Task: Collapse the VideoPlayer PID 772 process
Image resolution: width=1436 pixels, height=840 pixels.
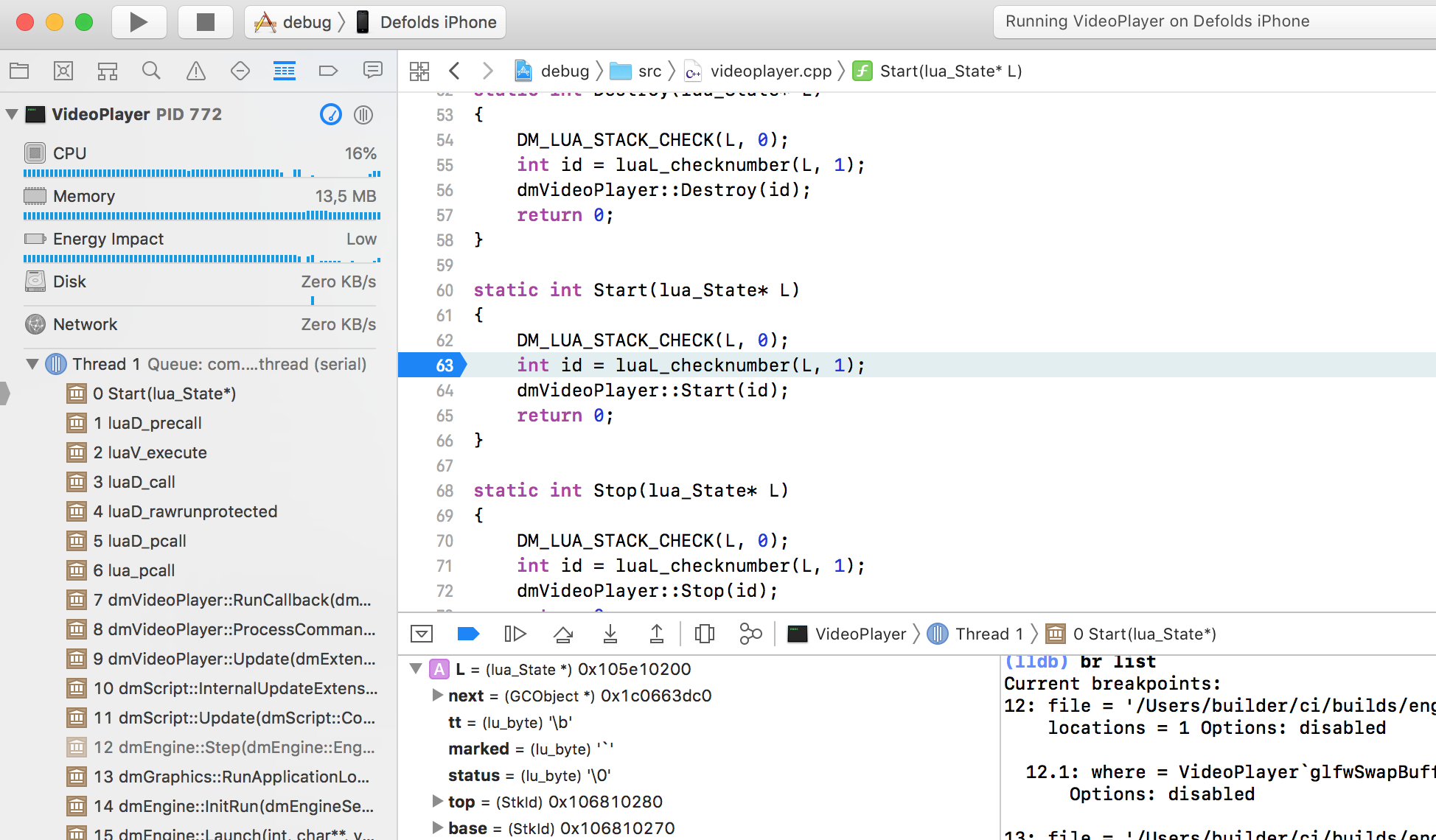Action: pyautogui.click(x=12, y=114)
